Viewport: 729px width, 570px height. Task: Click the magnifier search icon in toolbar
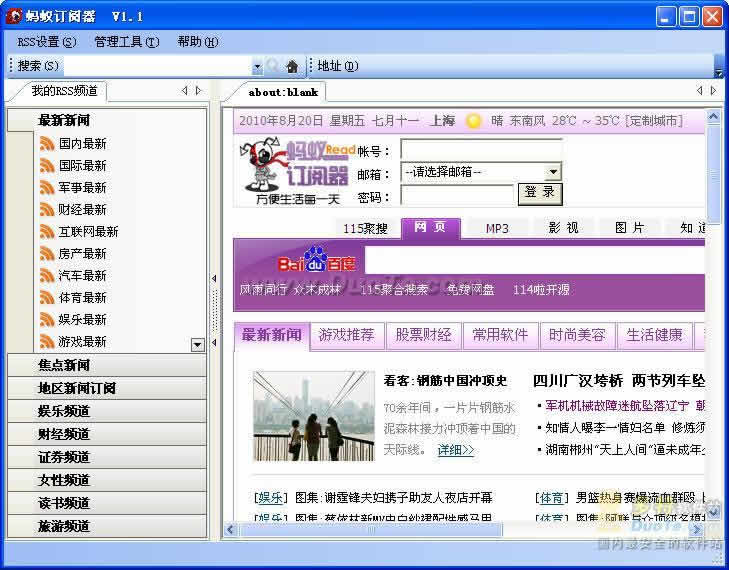273,66
